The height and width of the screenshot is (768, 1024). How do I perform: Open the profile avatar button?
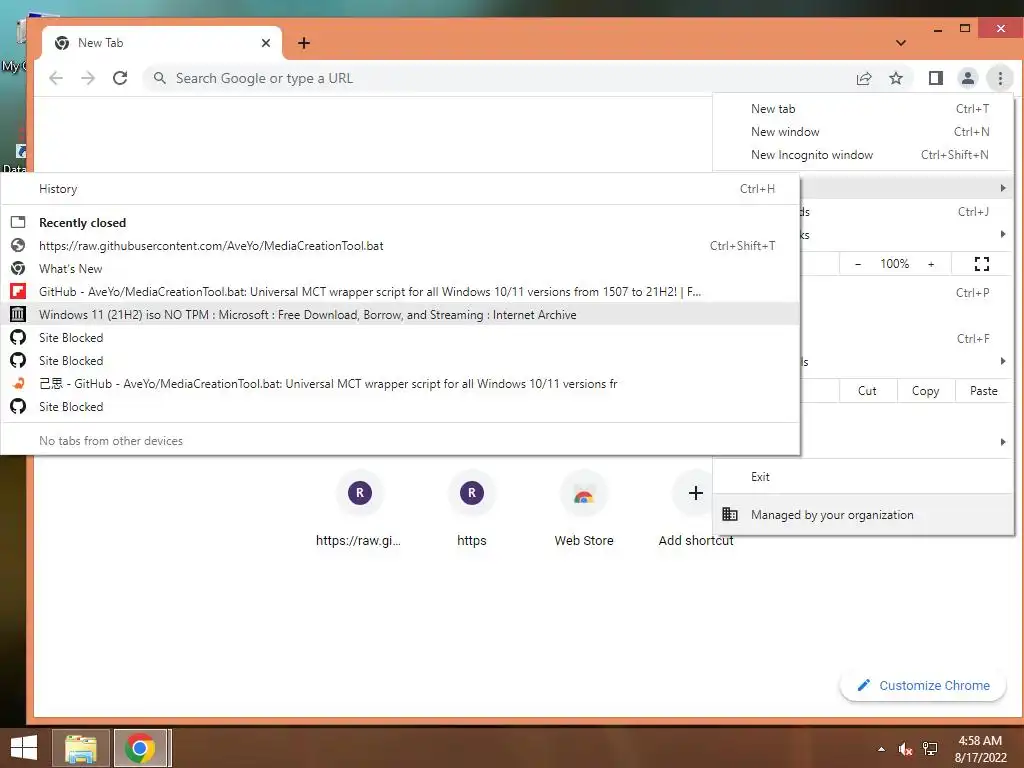click(x=968, y=78)
